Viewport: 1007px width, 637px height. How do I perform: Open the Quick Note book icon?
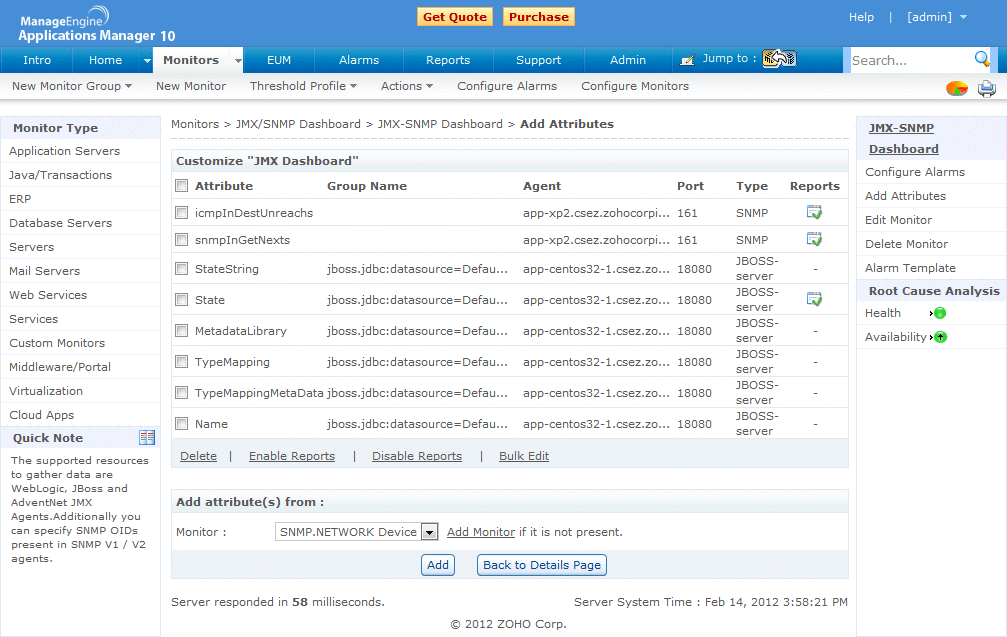click(147, 437)
